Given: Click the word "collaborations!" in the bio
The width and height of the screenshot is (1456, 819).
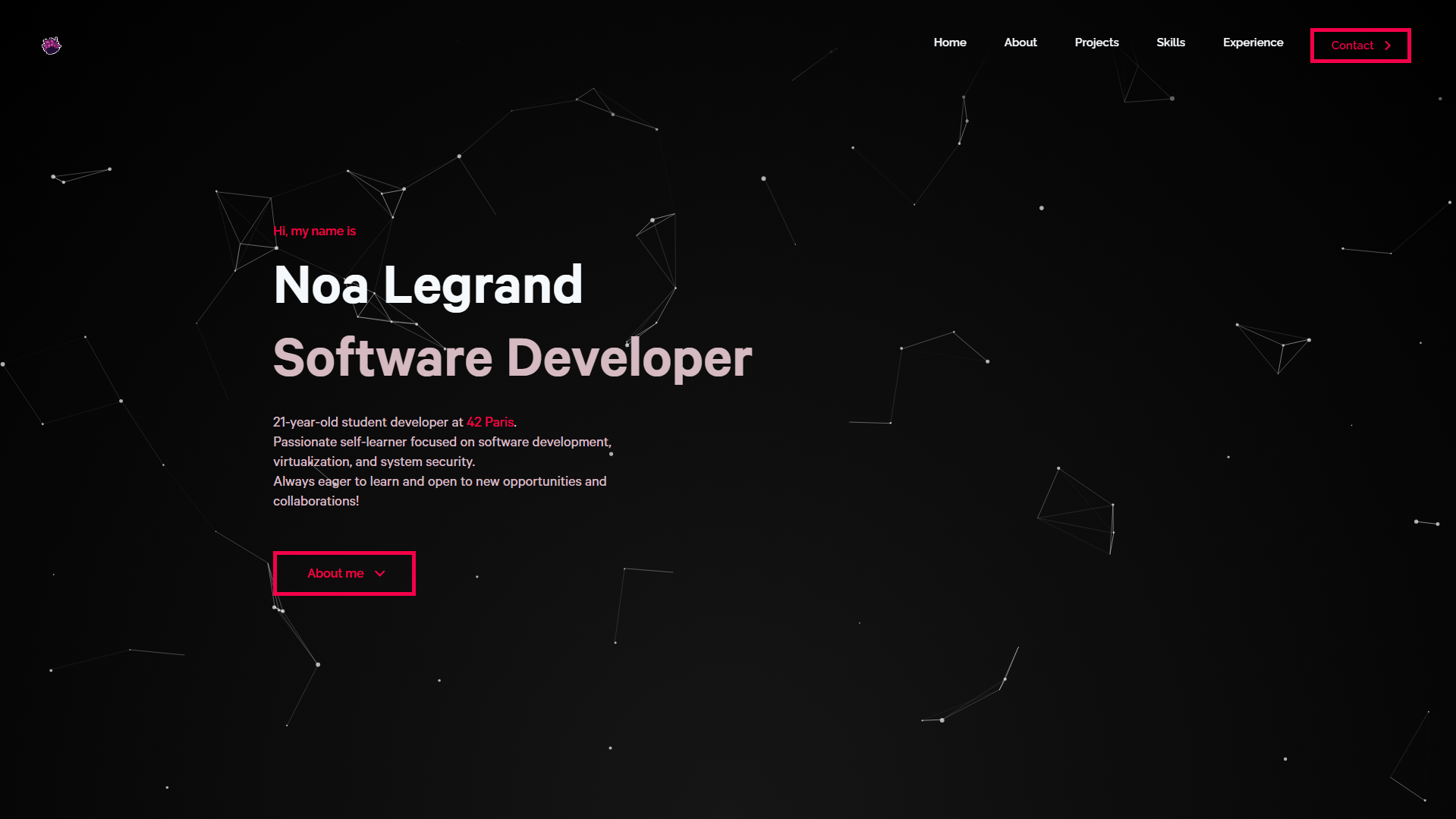Looking at the screenshot, I should (x=316, y=501).
